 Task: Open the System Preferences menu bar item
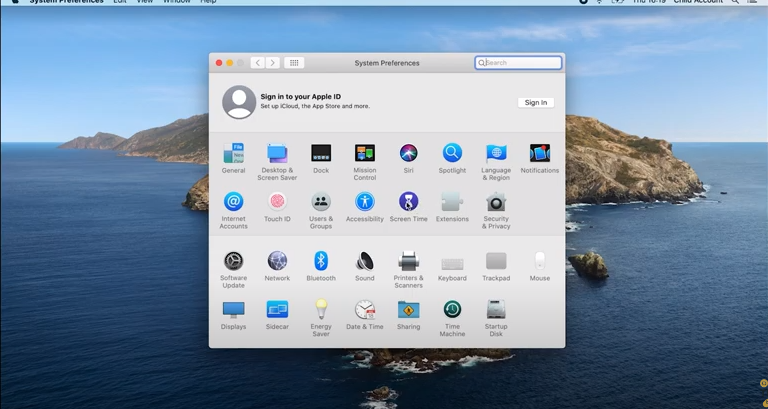pyautogui.click(x=67, y=1)
